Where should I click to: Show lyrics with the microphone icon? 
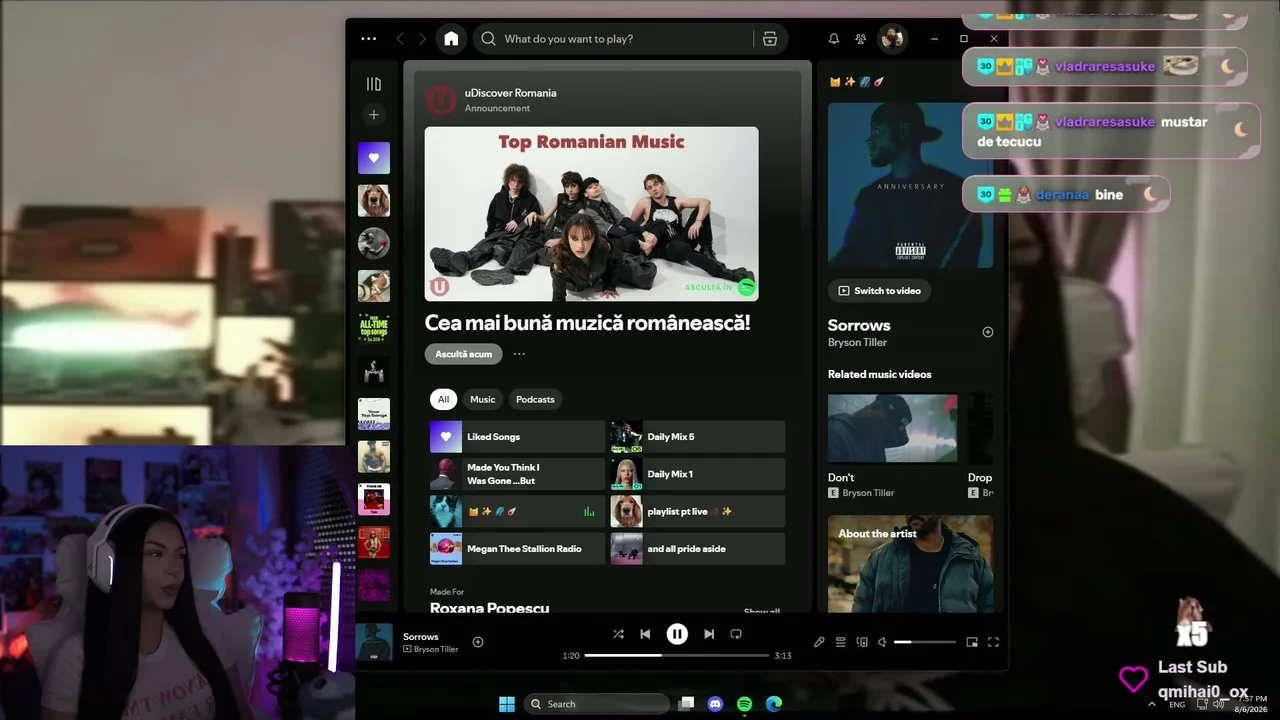pyautogui.click(x=819, y=642)
